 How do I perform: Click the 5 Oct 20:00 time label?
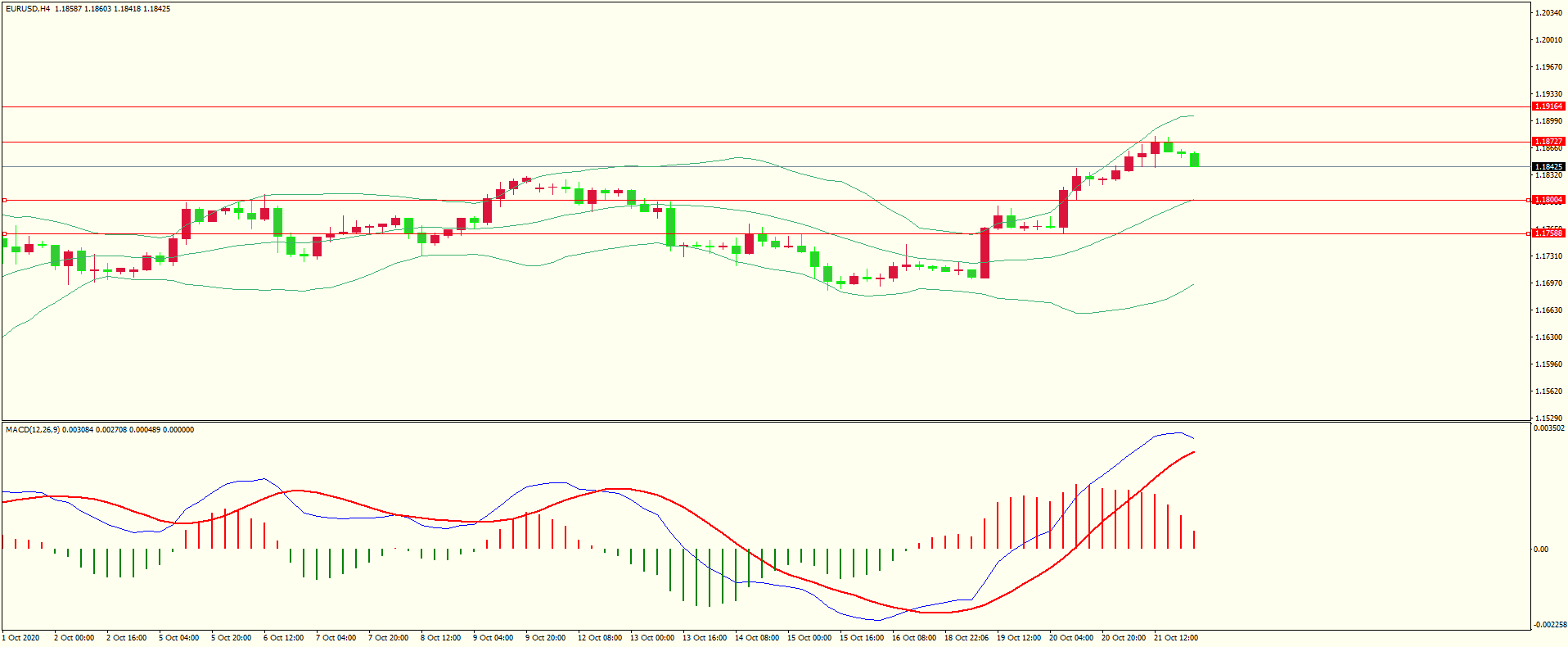click(232, 638)
